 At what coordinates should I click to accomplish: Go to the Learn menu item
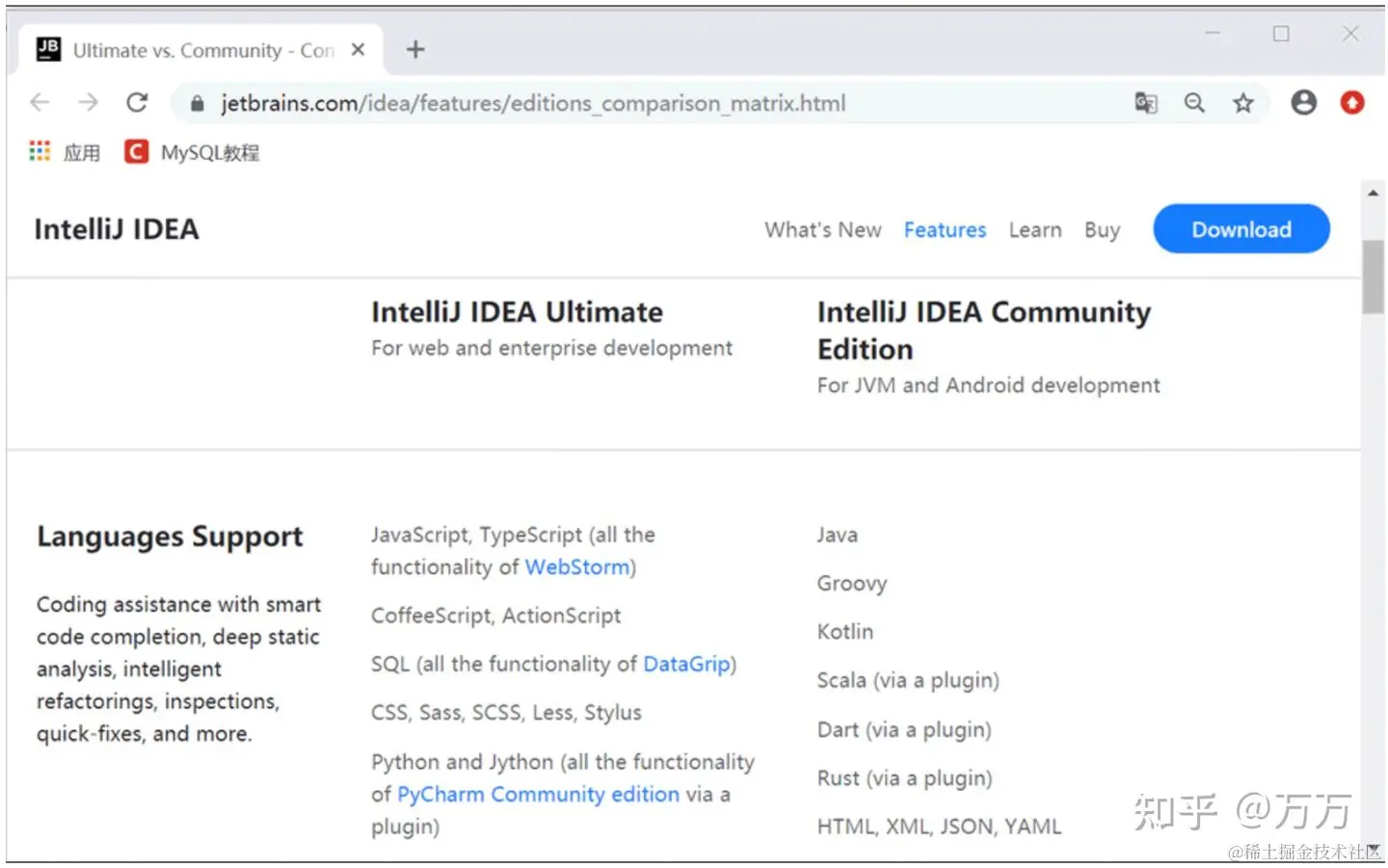coord(1035,230)
